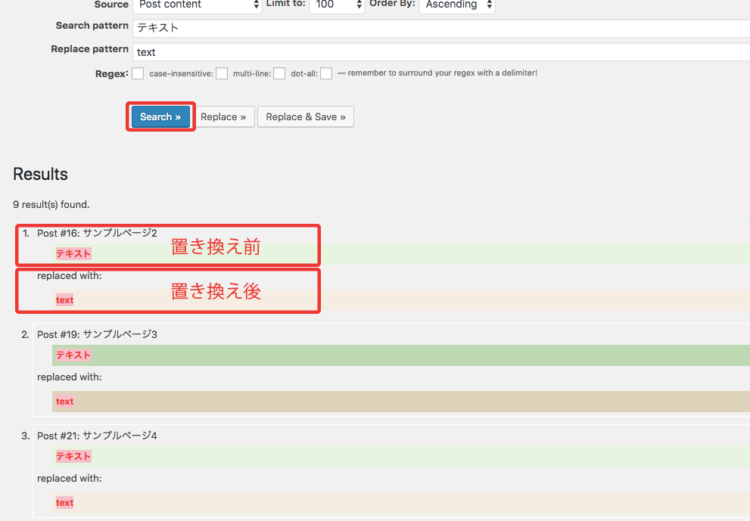750x521 pixels.
Task: Enable the Regex checkbox
Action: [x=138, y=73]
